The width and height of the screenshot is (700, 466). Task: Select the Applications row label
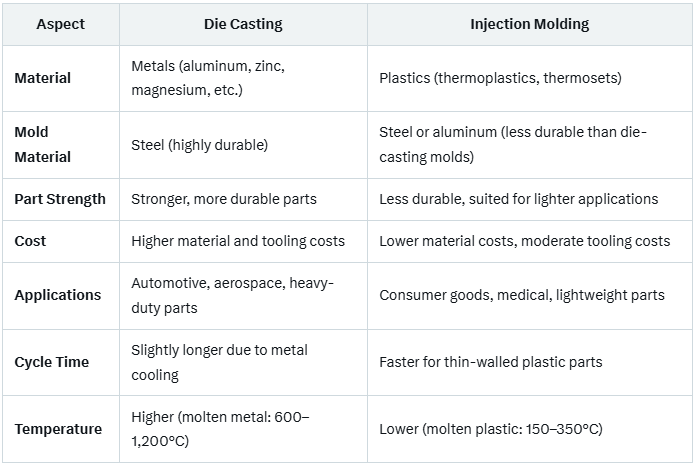(x=58, y=295)
